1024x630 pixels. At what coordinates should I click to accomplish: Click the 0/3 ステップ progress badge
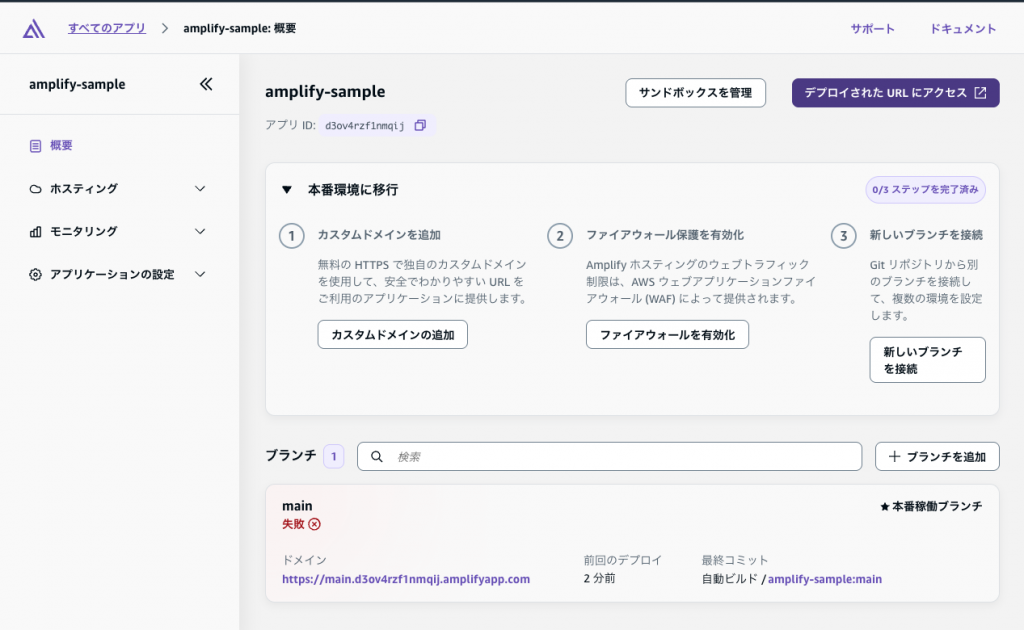(926, 188)
